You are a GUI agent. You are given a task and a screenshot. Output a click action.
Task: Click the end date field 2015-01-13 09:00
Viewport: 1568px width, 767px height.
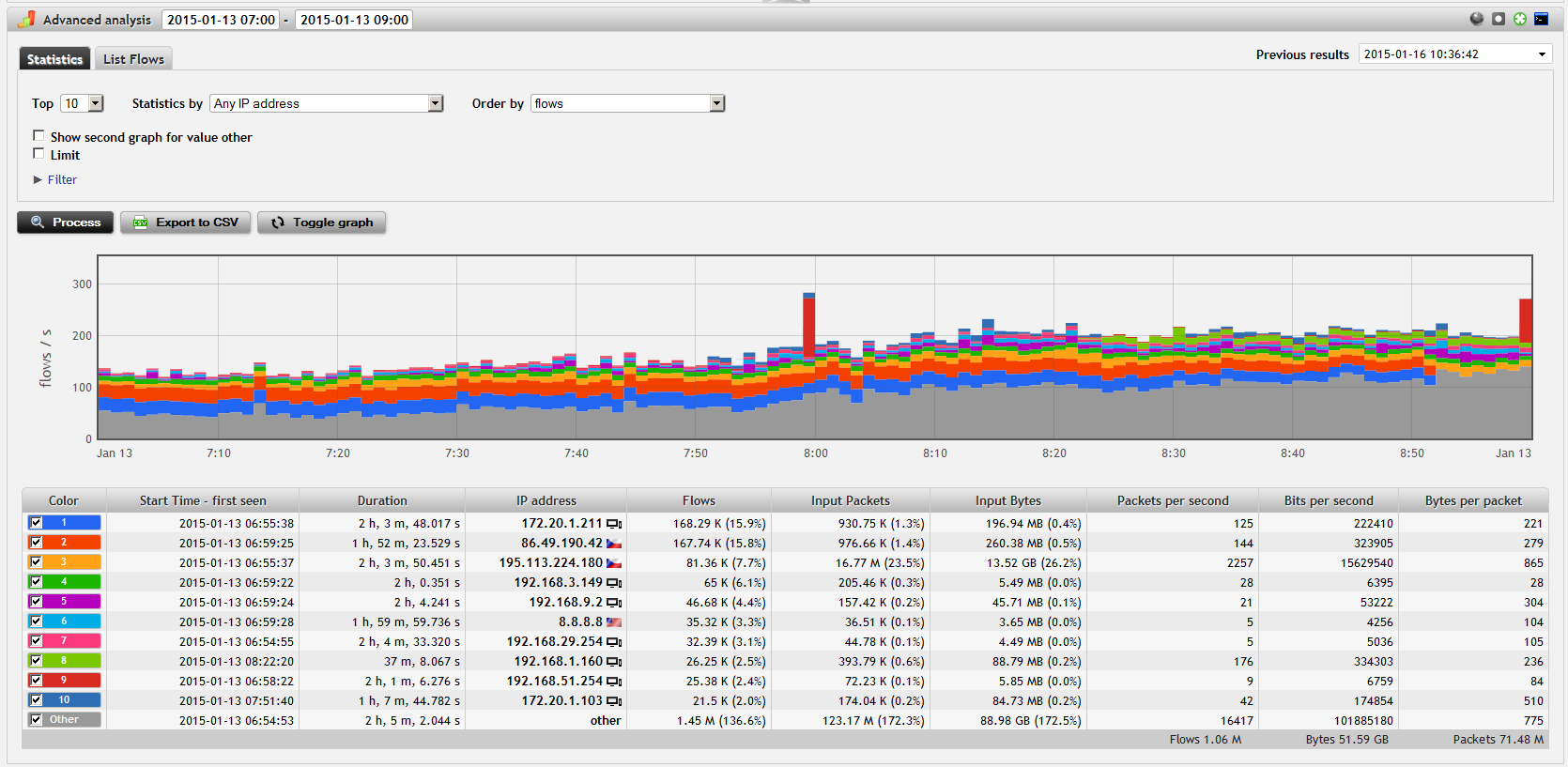coord(354,20)
